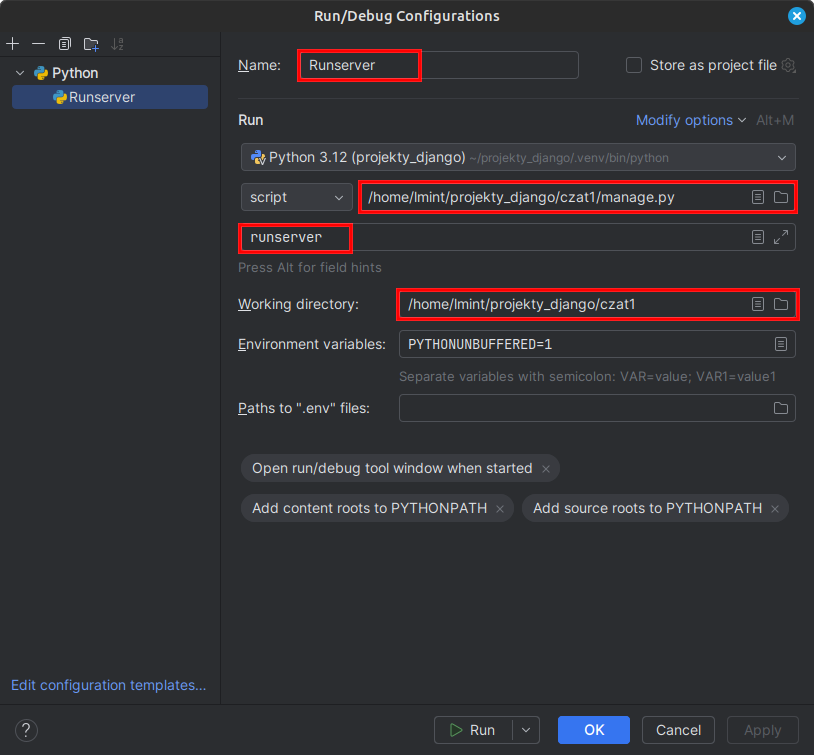The image size is (814, 755).
Task: Browse for .env files folder
Action: pos(781,408)
